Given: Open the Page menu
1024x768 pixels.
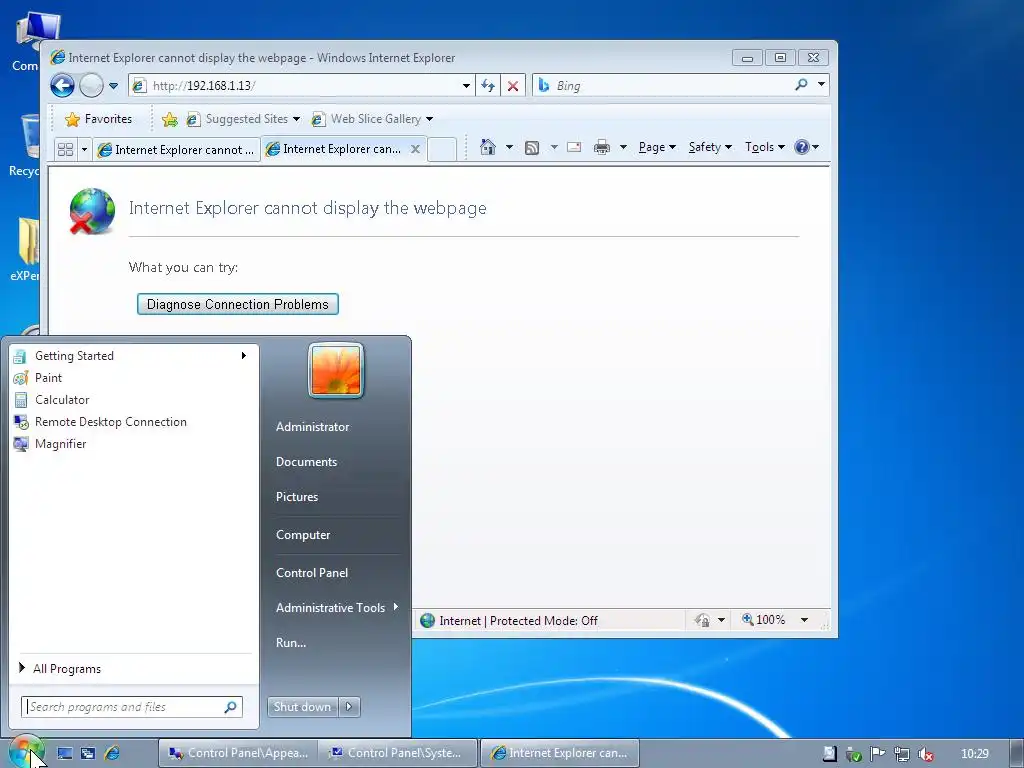Looking at the screenshot, I should pos(656,147).
